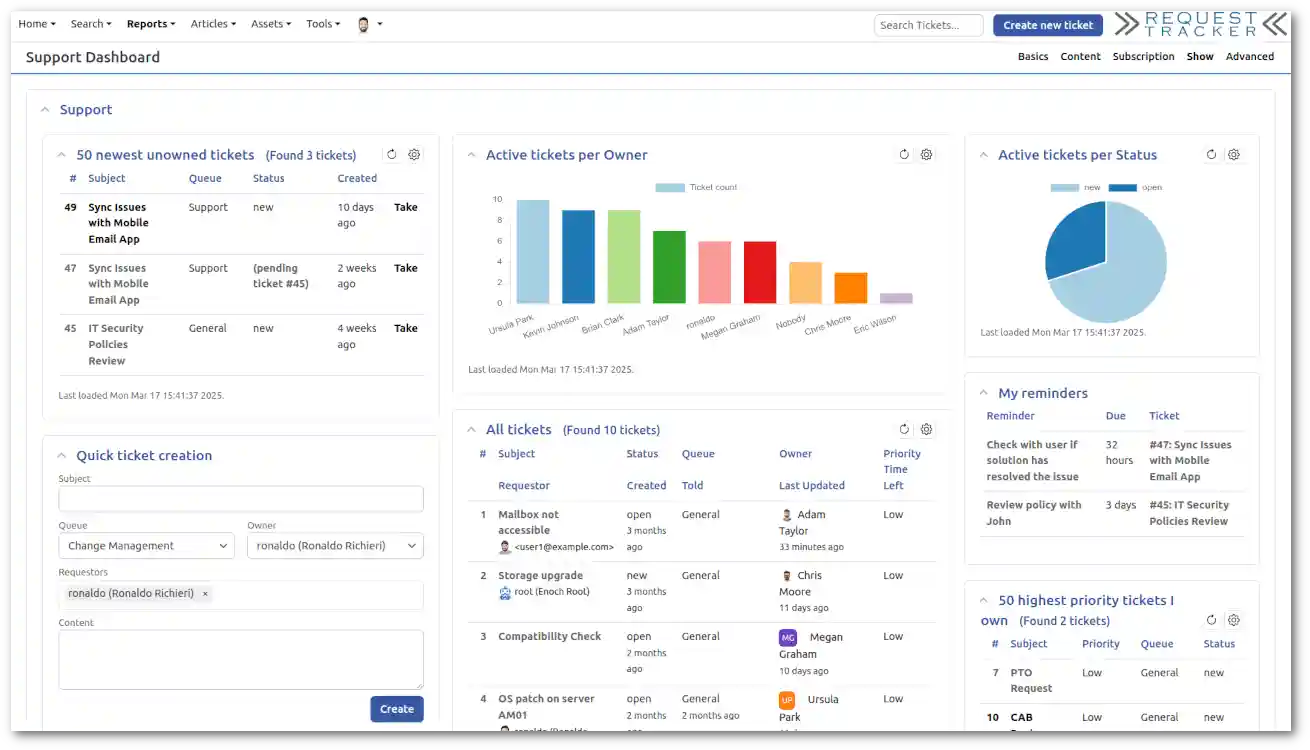Toggle the 'Ticket count' legend on the owner bar chart

pos(697,187)
